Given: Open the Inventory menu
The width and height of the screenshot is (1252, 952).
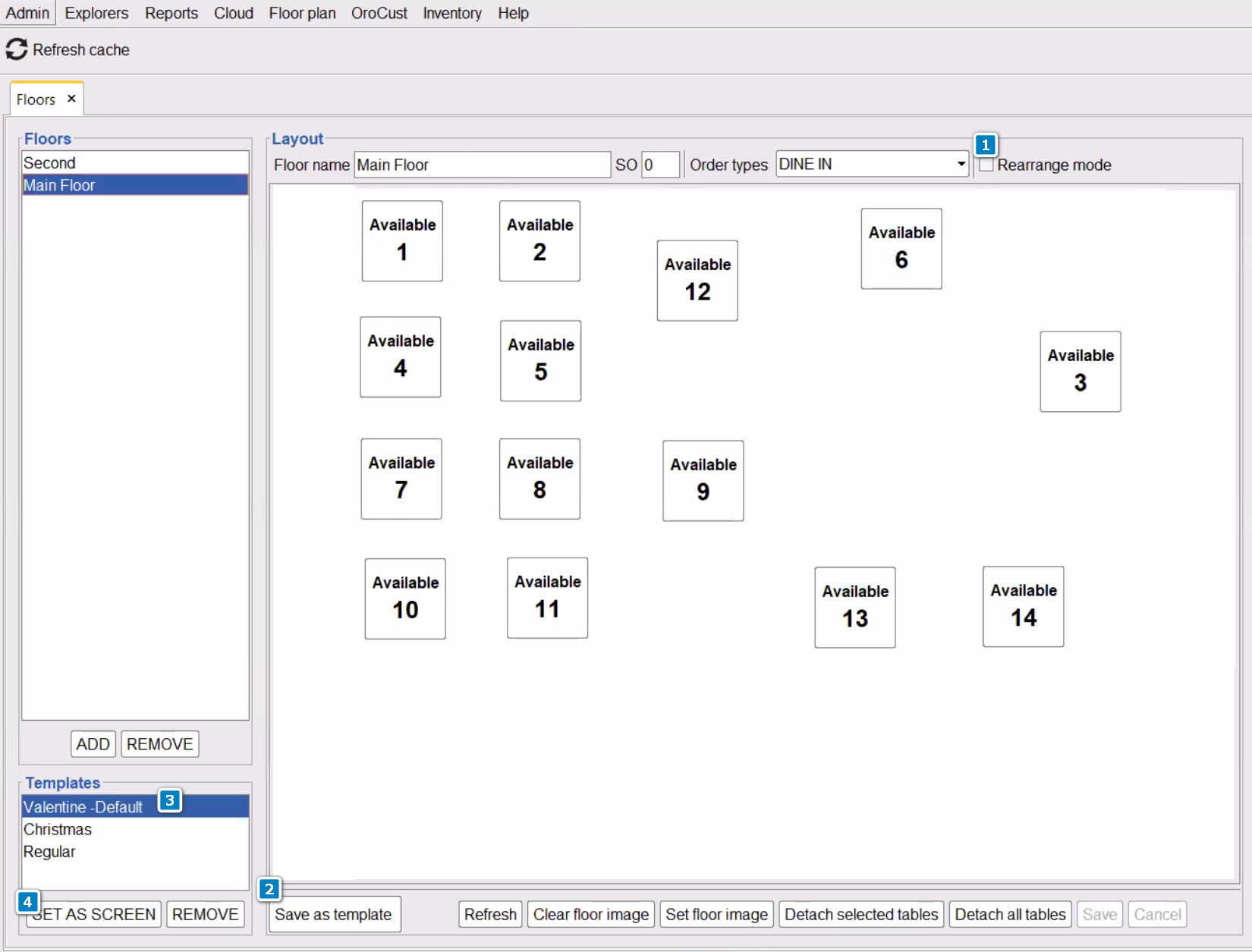Looking at the screenshot, I should [452, 13].
